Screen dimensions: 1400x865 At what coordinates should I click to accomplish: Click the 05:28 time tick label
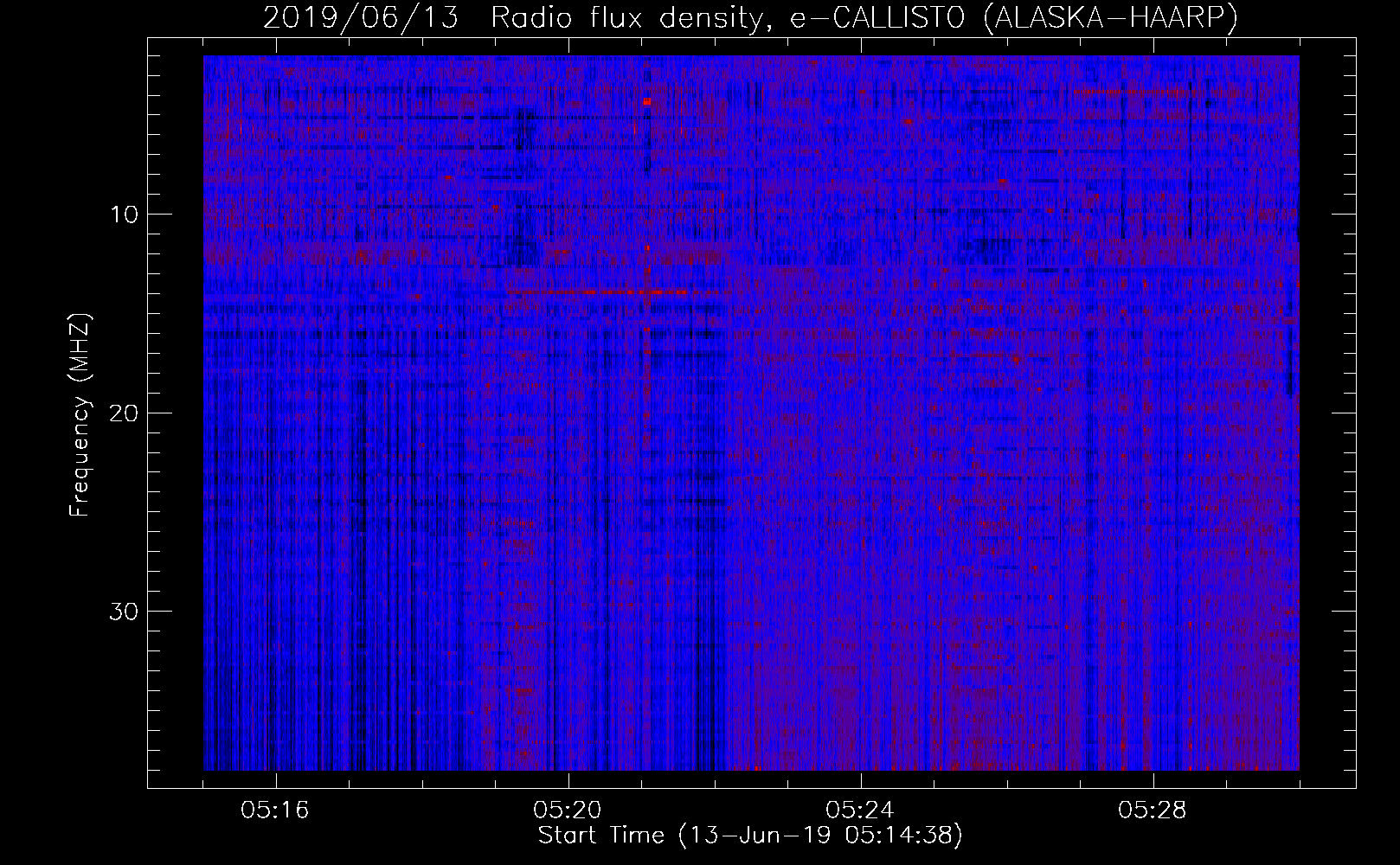1153,811
